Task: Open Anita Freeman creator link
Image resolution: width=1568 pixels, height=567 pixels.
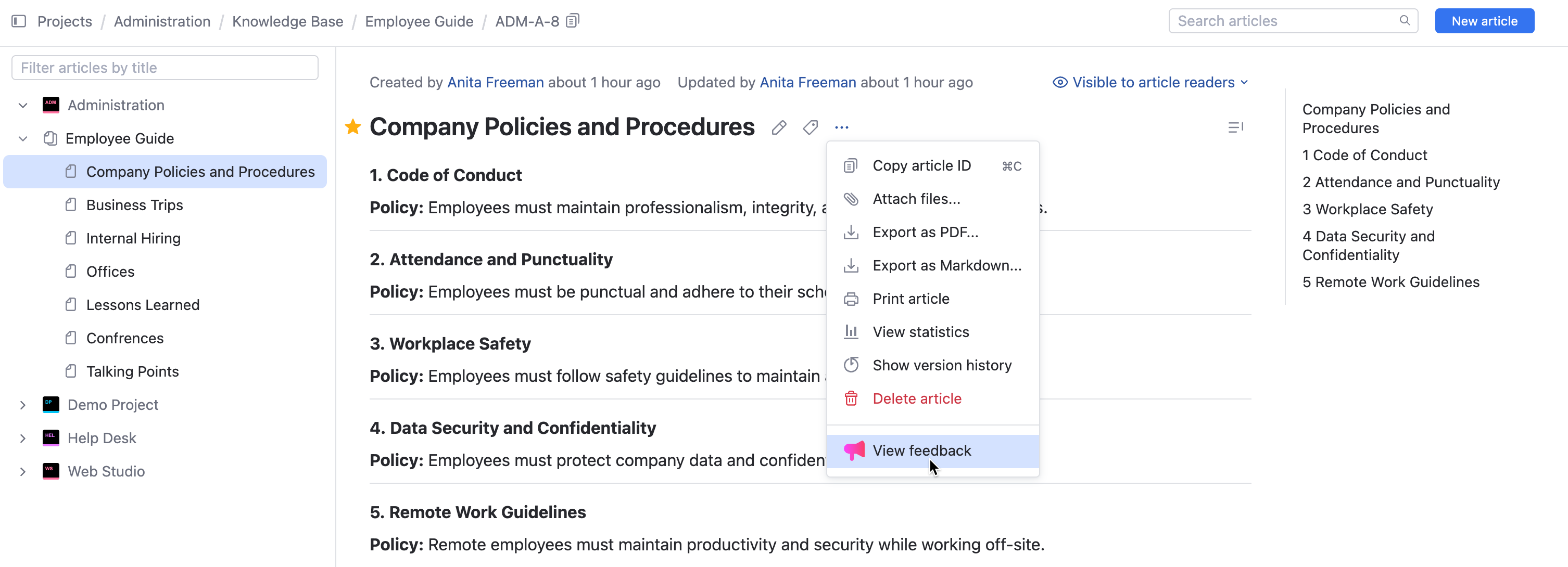Action: point(495,82)
